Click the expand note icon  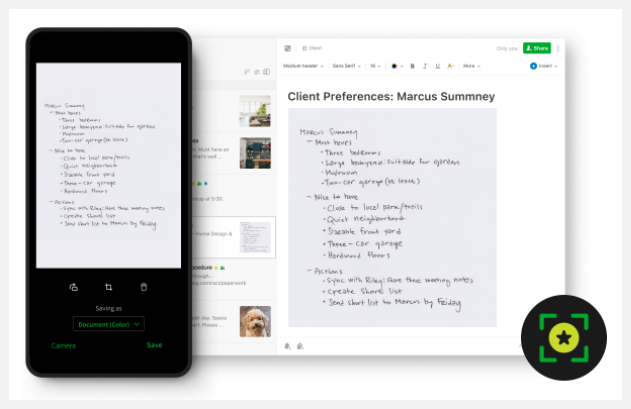[x=287, y=48]
